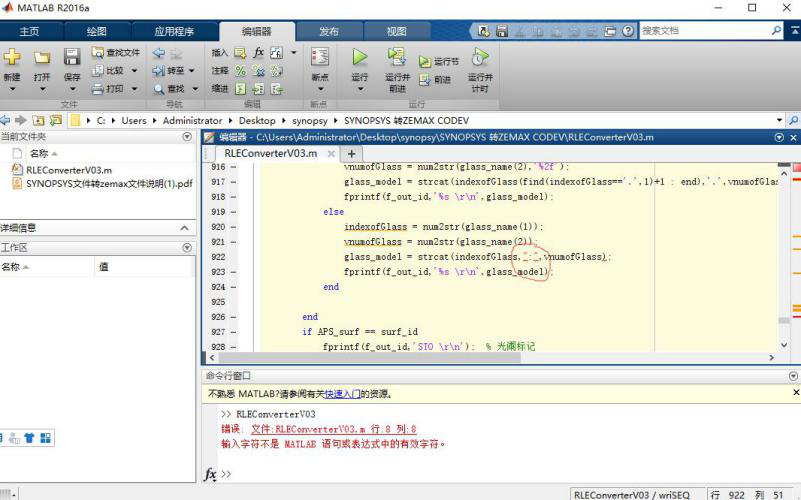Open the Workspace (工作区) panel actions menu
The height and width of the screenshot is (500, 801).
(187, 248)
